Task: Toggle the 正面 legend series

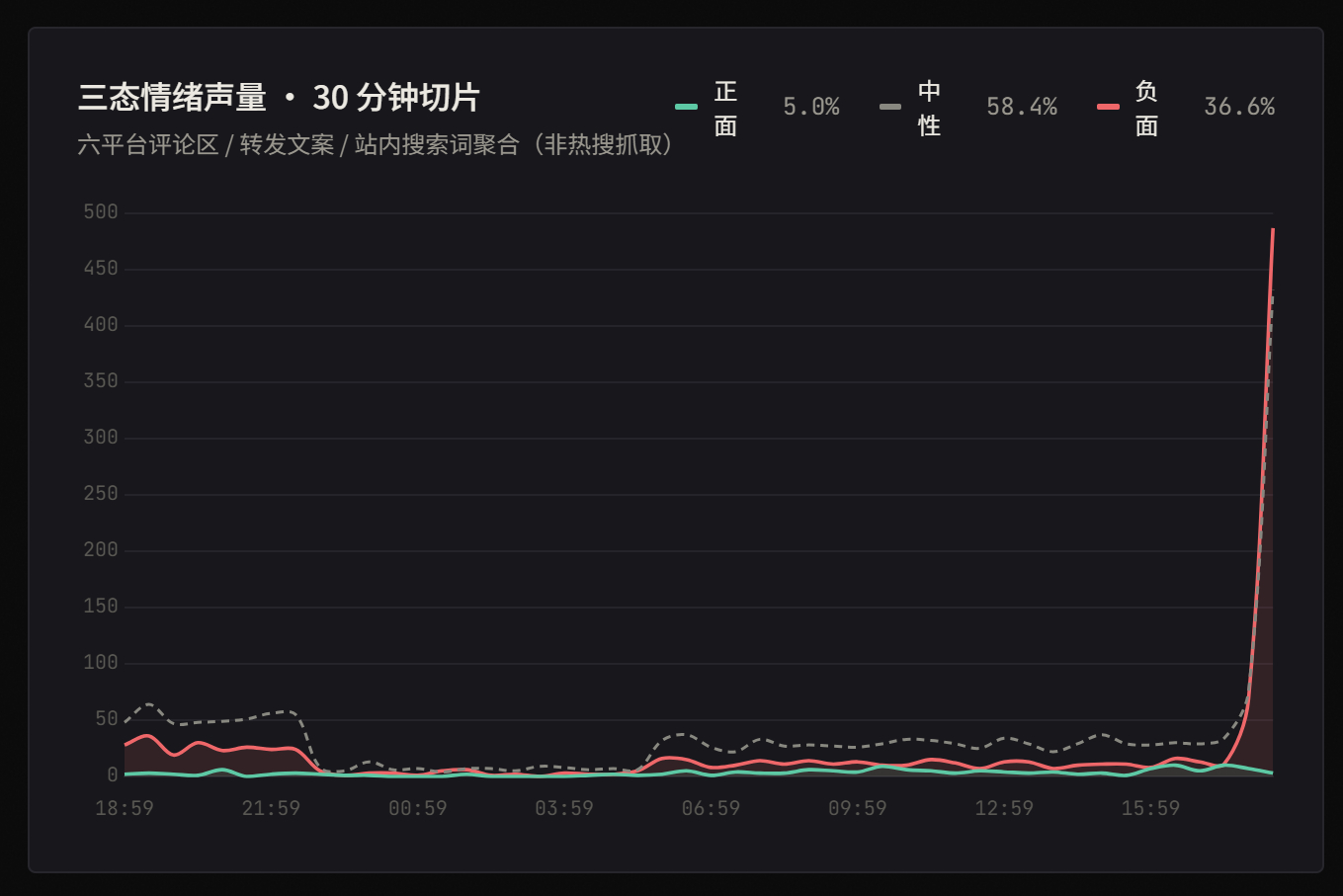Action: [x=757, y=107]
